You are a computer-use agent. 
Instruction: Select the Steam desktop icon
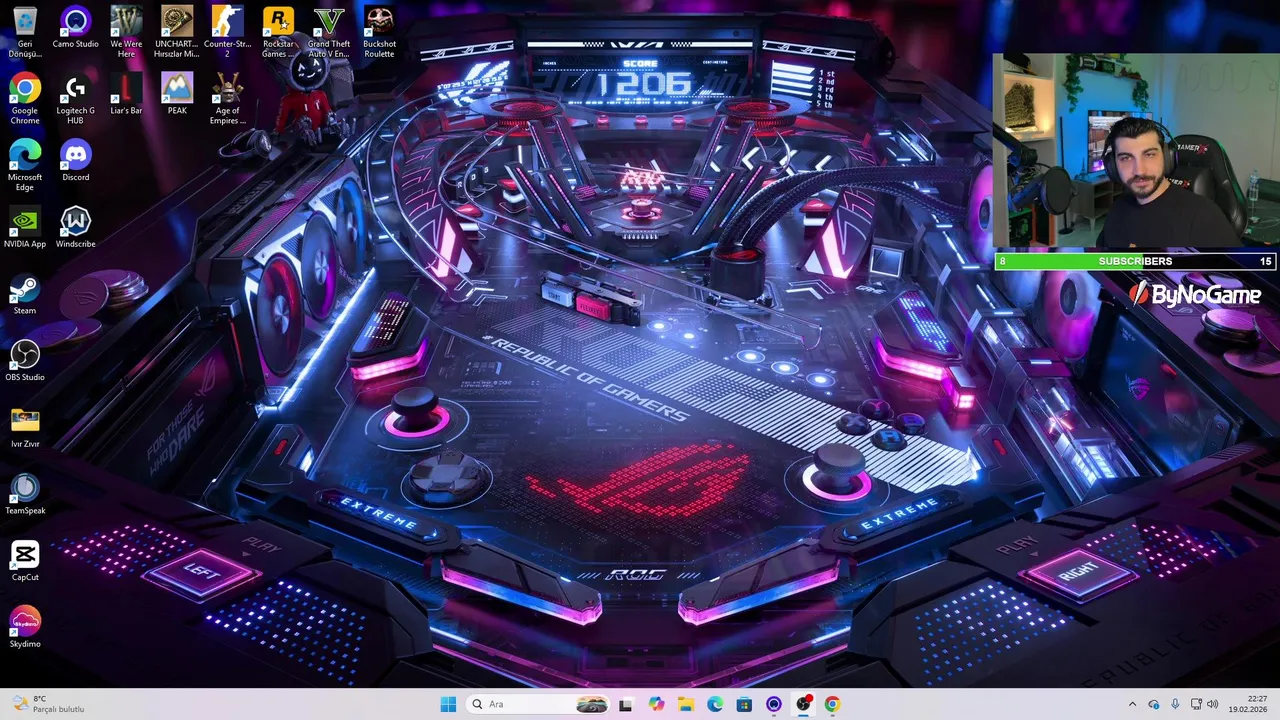click(25, 295)
